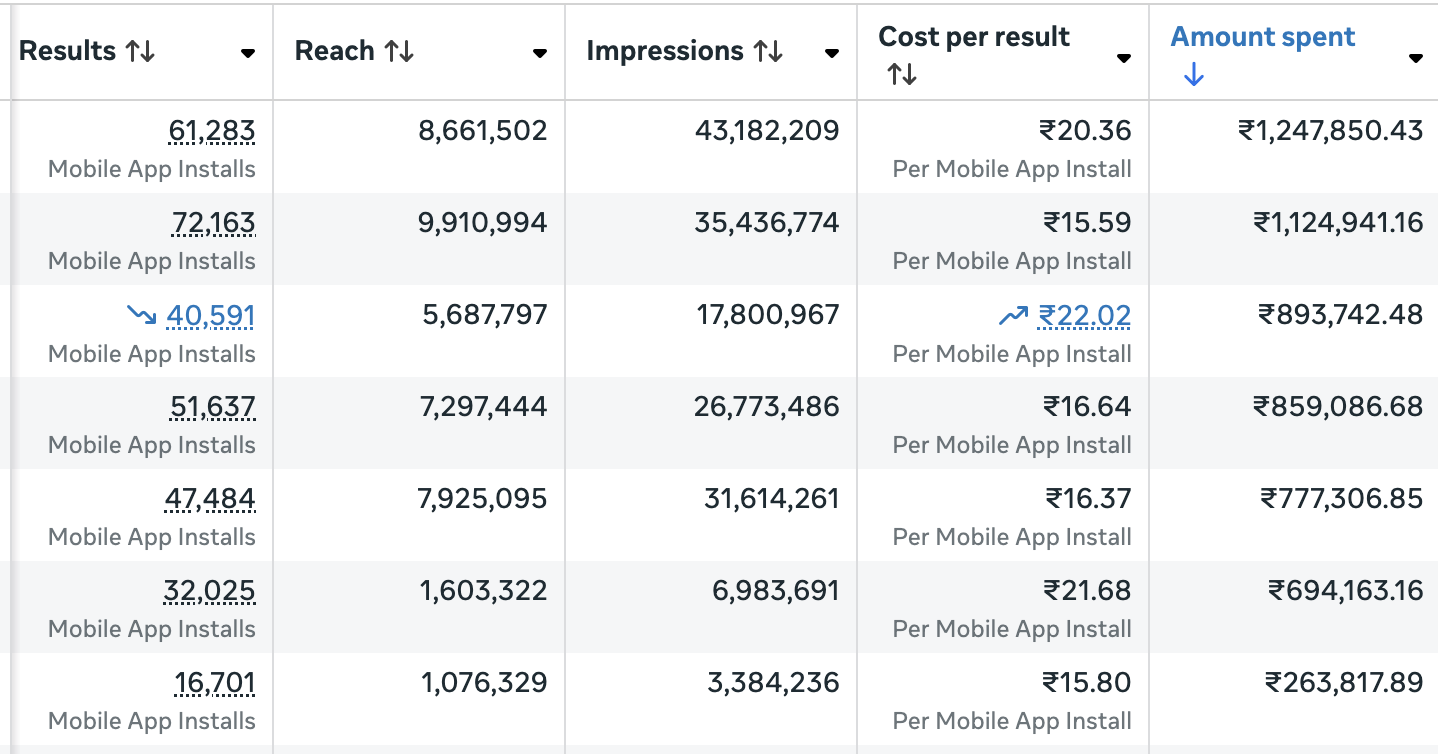
Task: Select amount spent ₹893,742.48
Action: 1341,316
